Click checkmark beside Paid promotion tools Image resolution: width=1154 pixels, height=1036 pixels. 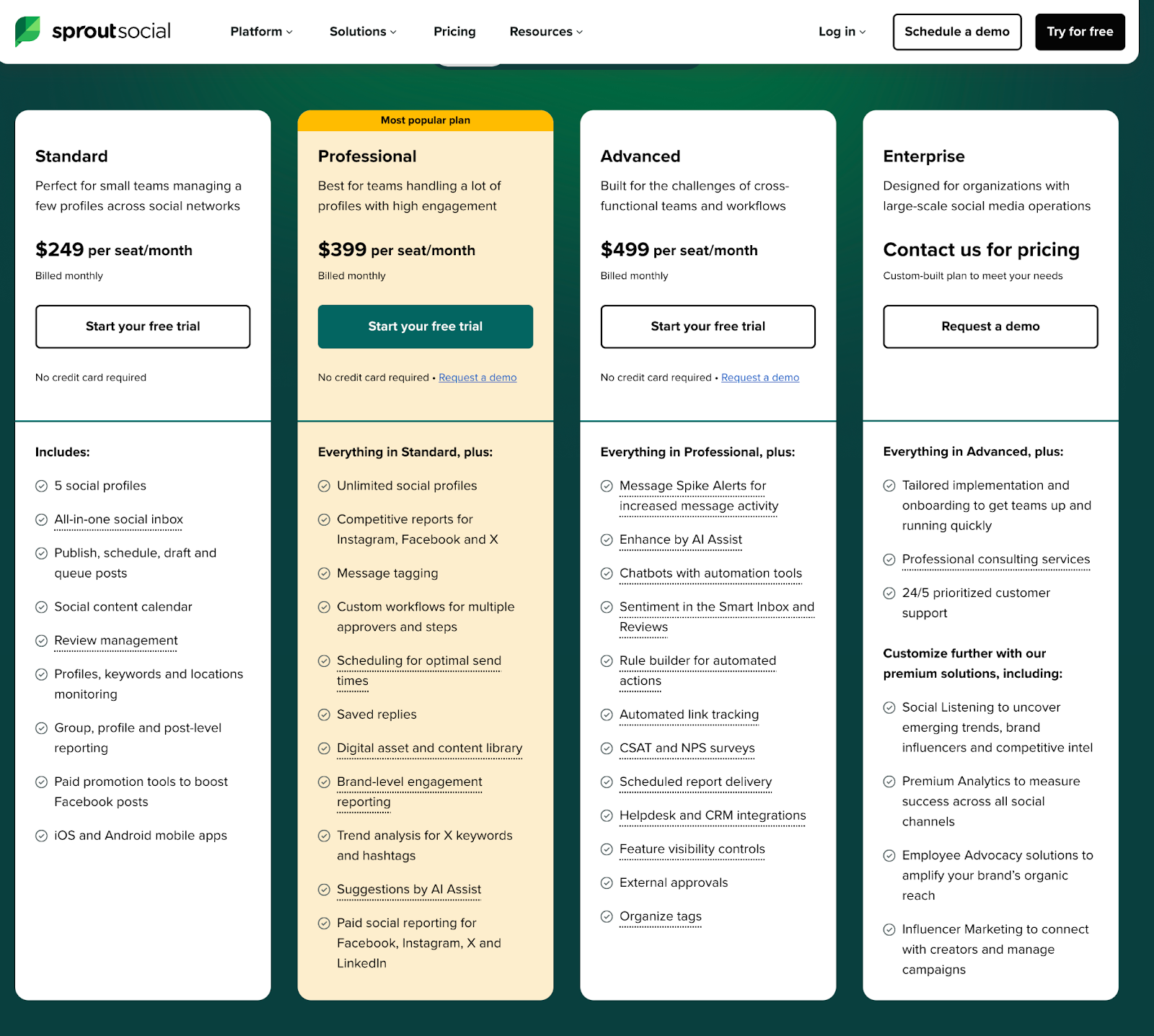[x=42, y=782]
